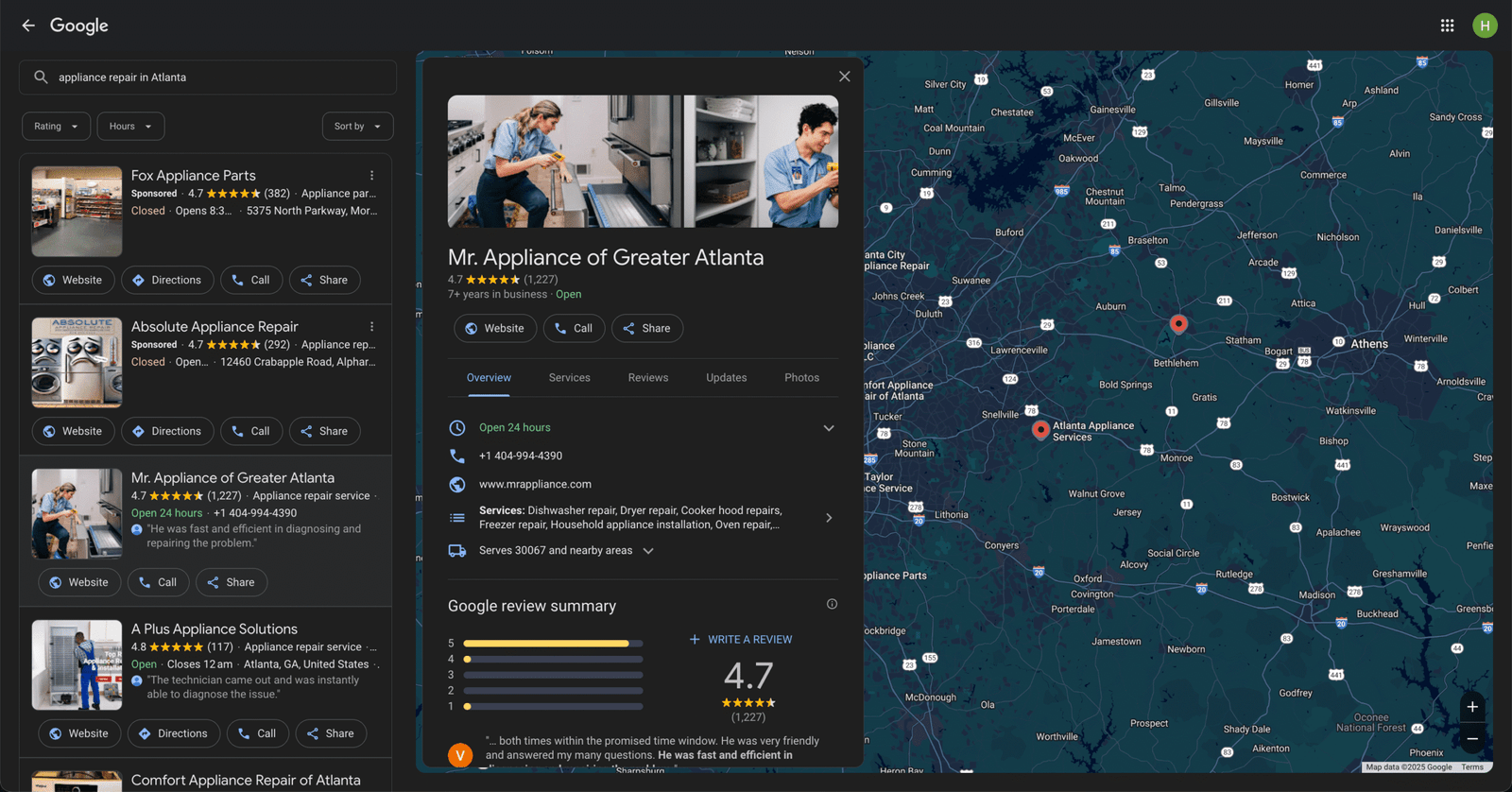Screen dimensions: 1512x792
Task: Expand the full services list arrow
Action: coord(829,518)
